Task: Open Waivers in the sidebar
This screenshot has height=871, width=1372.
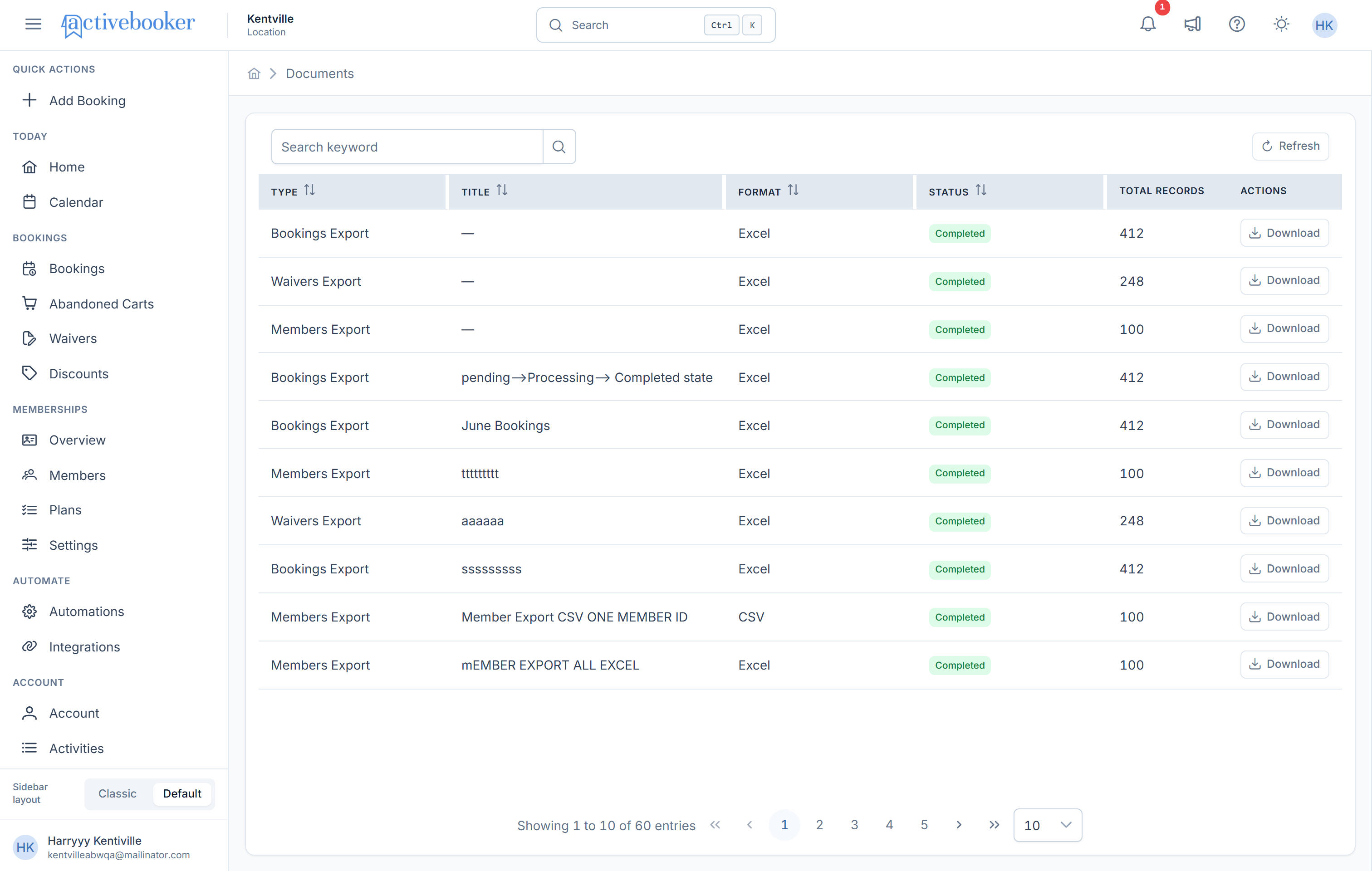Action: pyautogui.click(x=60, y=338)
